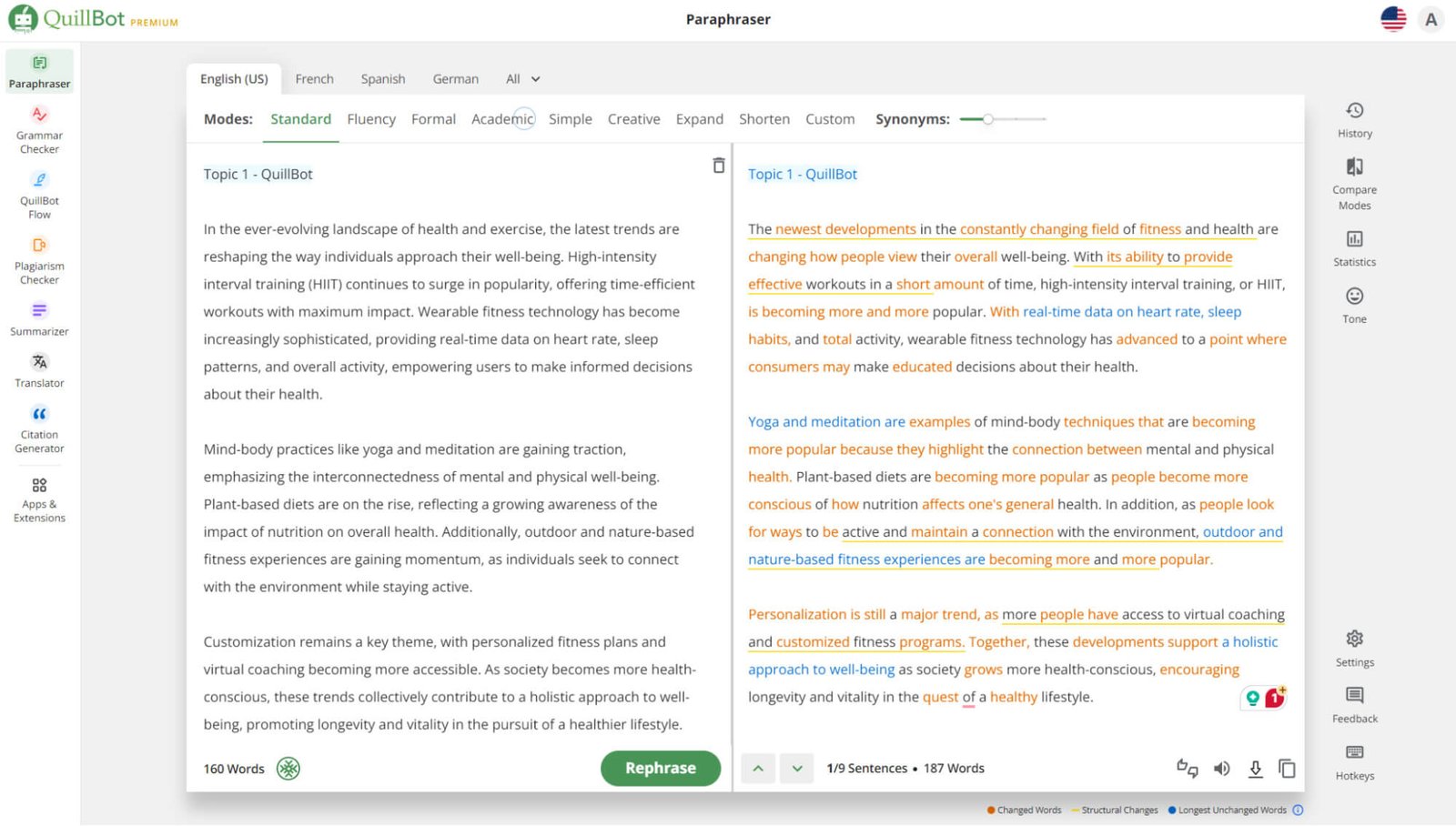The height and width of the screenshot is (826, 1456).
Task: Open the Plagiarism Checker in sidebar
Action: click(x=39, y=260)
